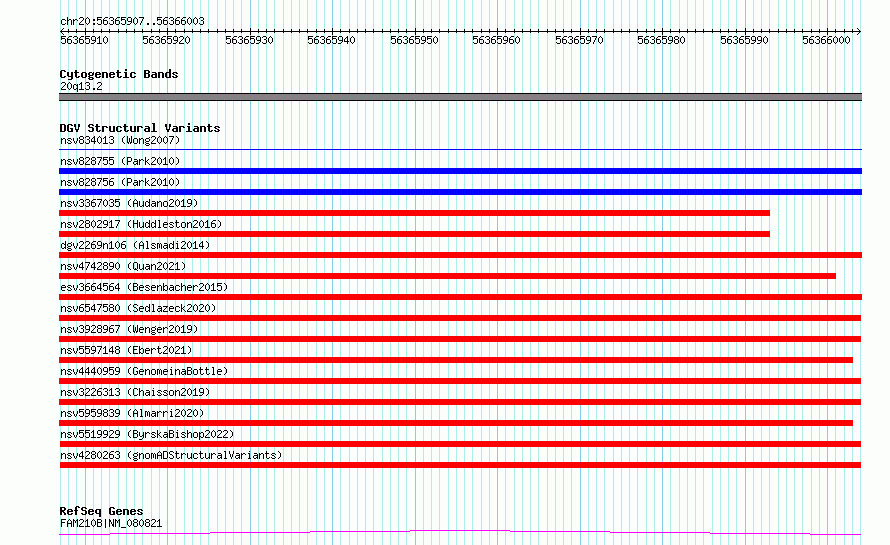Click ruler position 56365930

pyautogui.click(x=249, y=40)
